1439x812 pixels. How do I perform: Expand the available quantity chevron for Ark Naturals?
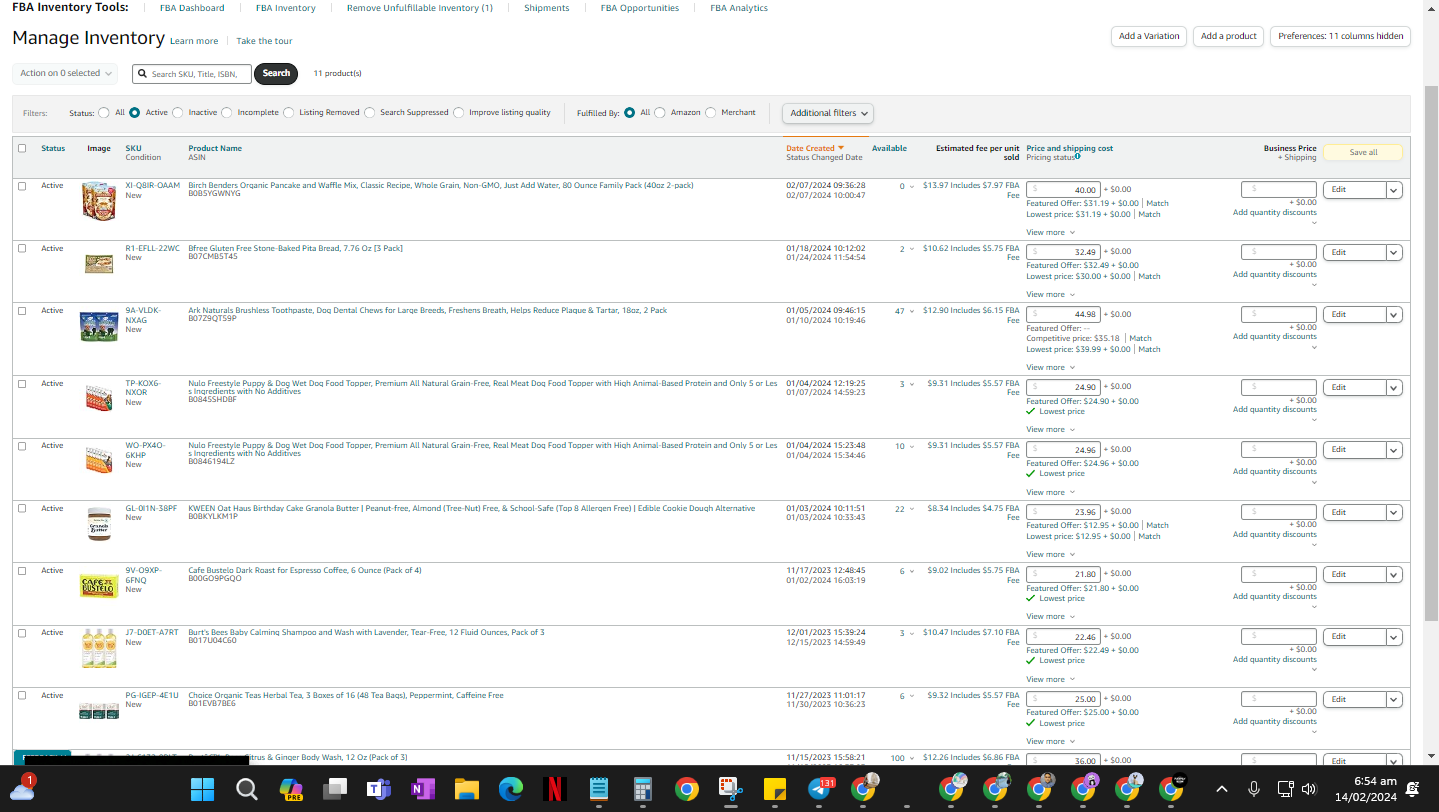click(x=912, y=312)
